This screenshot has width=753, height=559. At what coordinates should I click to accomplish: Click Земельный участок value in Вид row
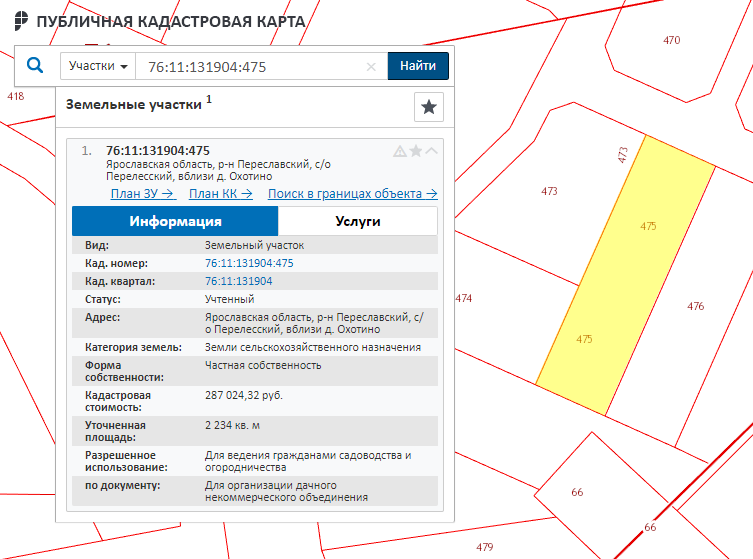coord(255,245)
